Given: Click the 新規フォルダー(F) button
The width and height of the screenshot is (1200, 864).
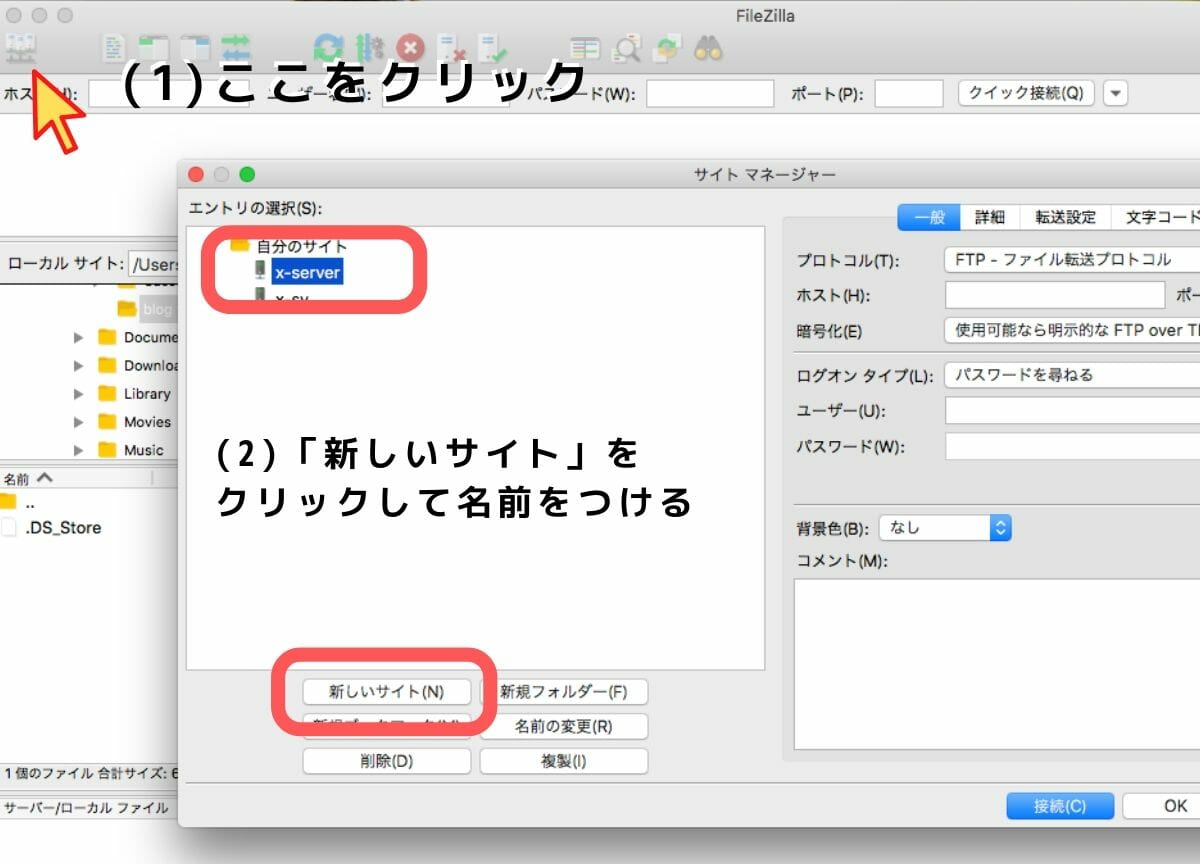Looking at the screenshot, I should coord(564,692).
